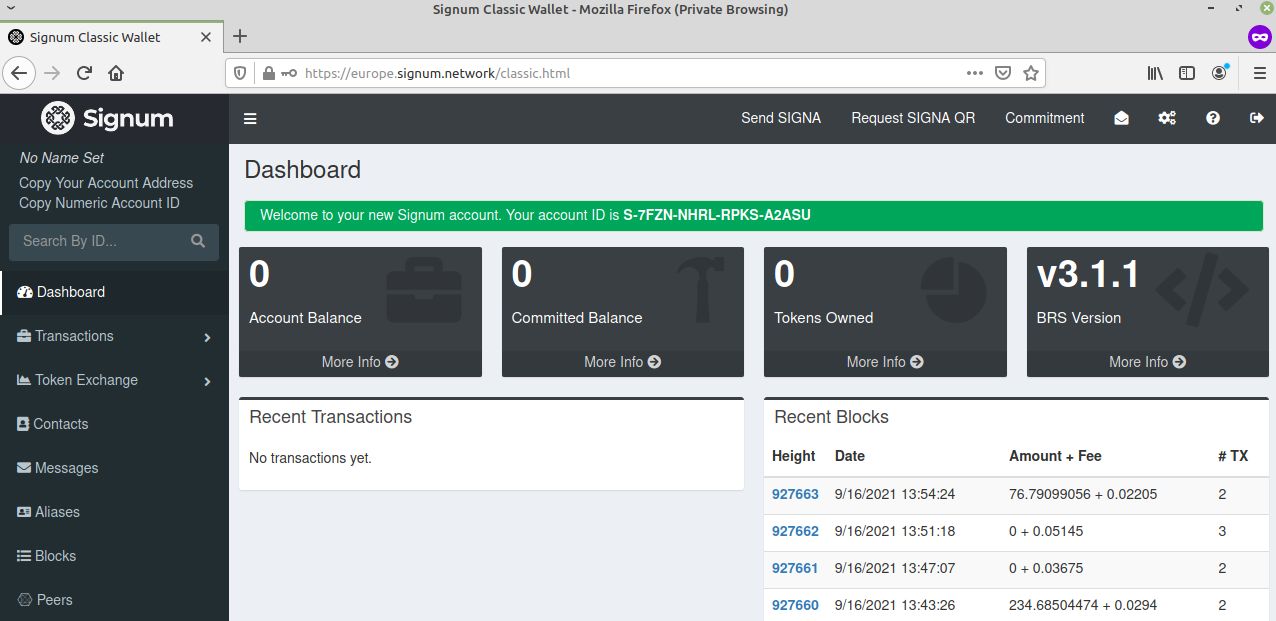The width and height of the screenshot is (1276, 621).
Task: Bookmark this page with star icon
Action: (1031, 73)
